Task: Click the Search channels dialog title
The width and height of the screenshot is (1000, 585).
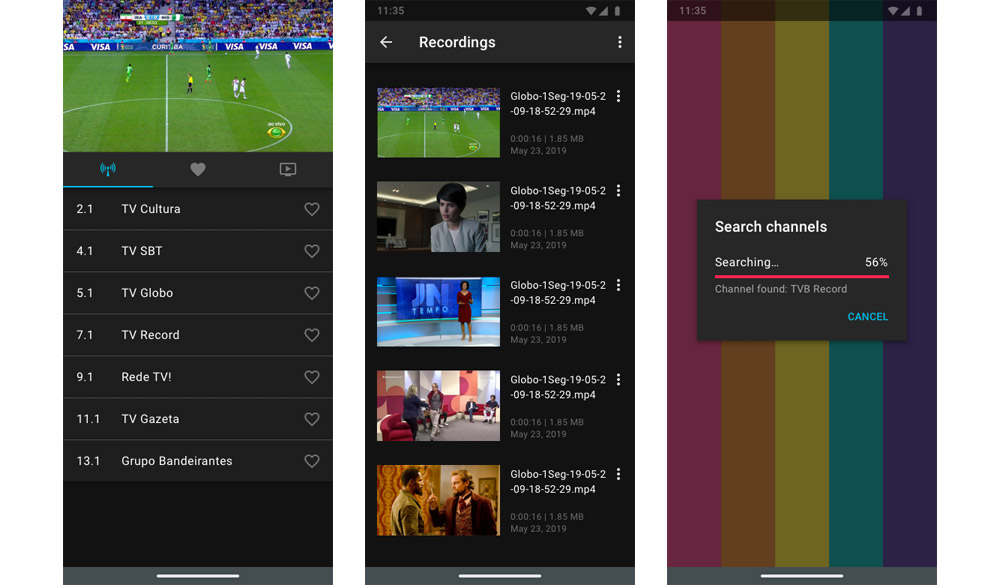Action: 770,226
